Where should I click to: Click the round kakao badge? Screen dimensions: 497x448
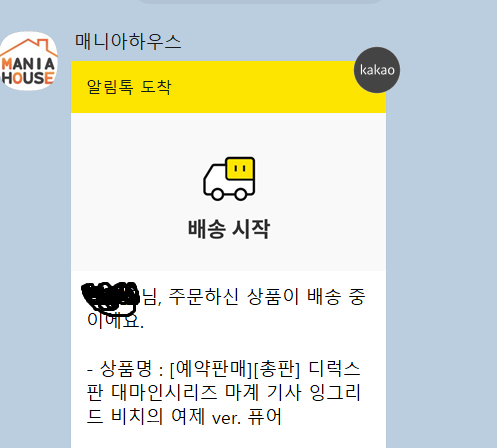377,70
